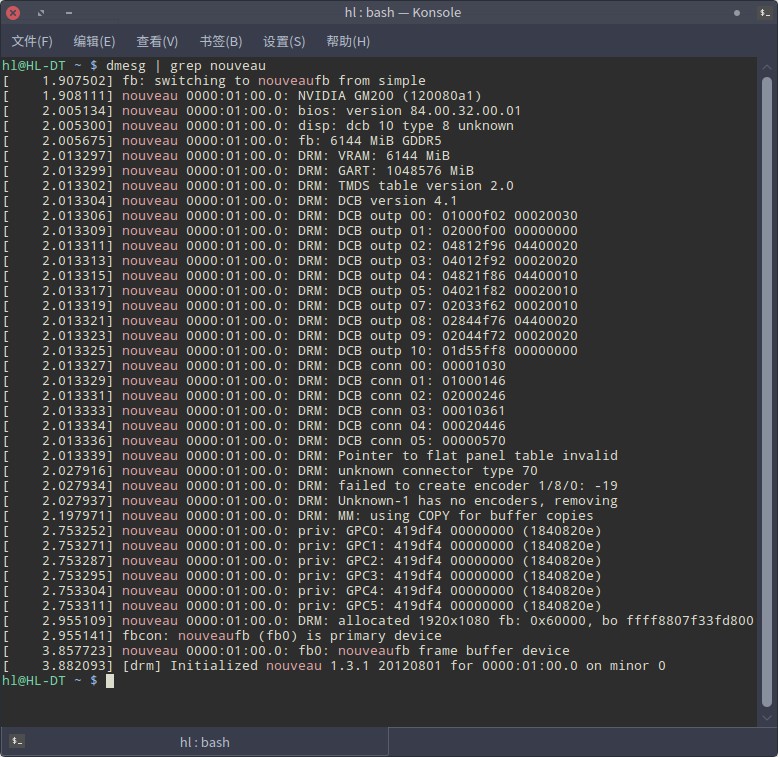Click the 'priv: GPC5: 419df4' line

pos(302,606)
